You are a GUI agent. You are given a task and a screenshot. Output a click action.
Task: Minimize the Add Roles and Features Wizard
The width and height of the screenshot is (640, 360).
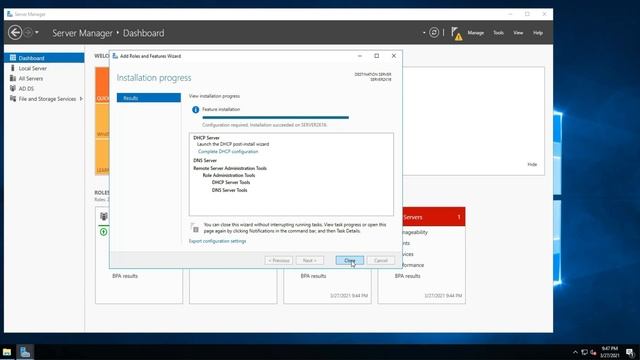tap(360, 56)
